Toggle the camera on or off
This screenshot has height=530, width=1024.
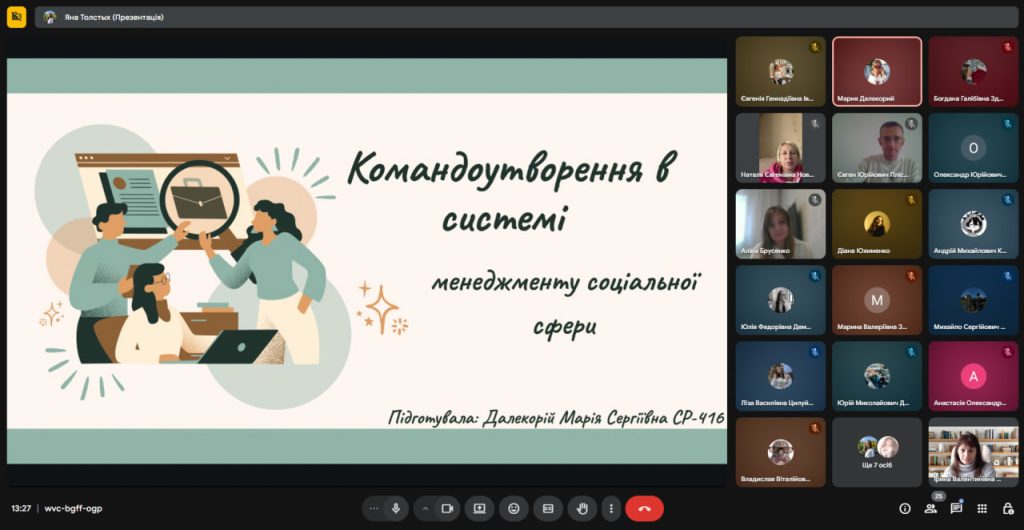(447, 508)
